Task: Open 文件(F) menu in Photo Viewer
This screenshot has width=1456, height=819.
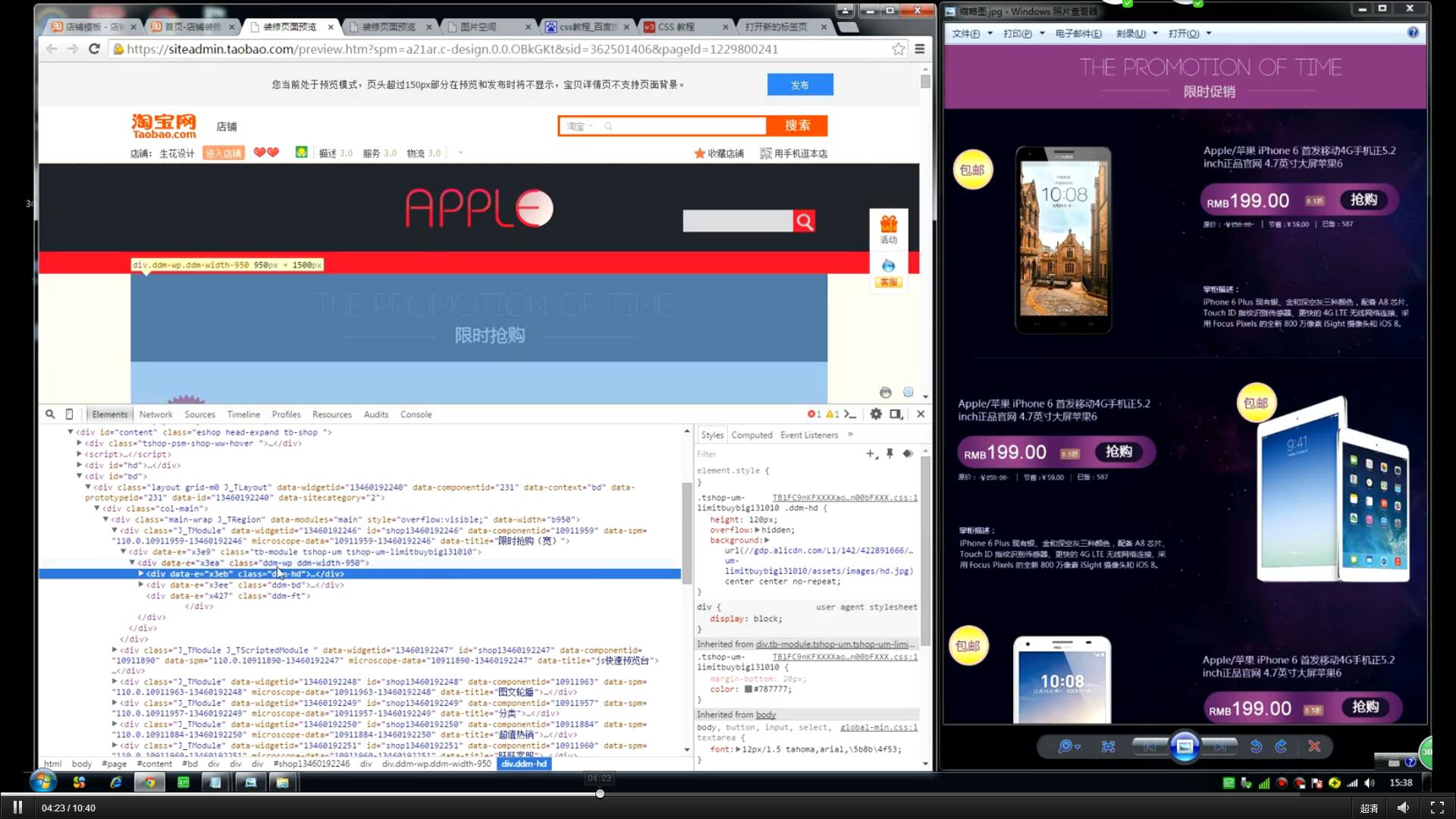Action: (x=971, y=33)
